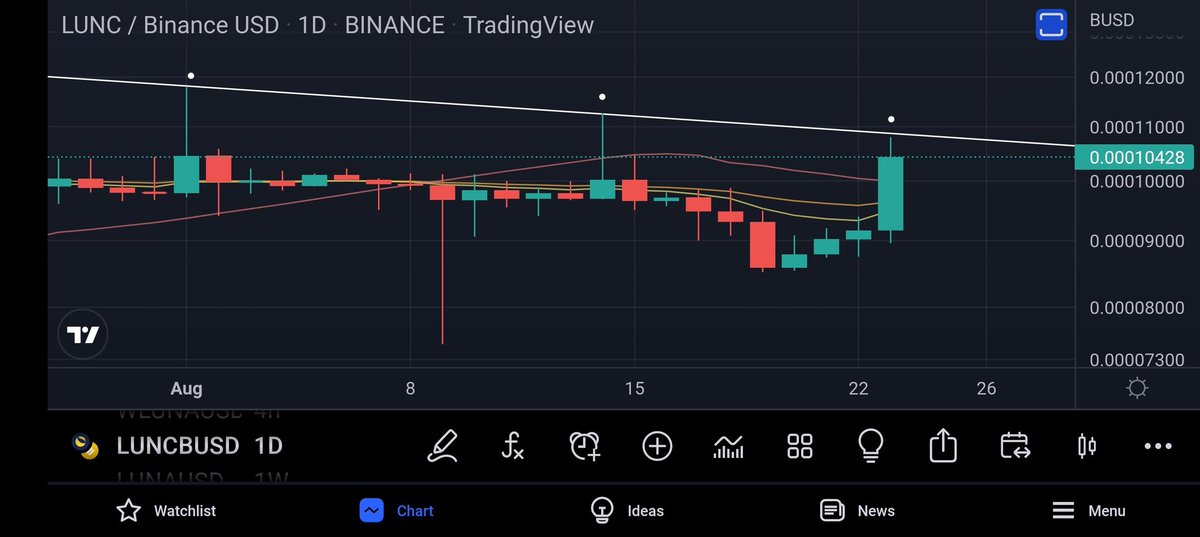The image size is (1200, 537).
Task: Tap the LUNC / Binance USD chart title
Action: pos(170,25)
